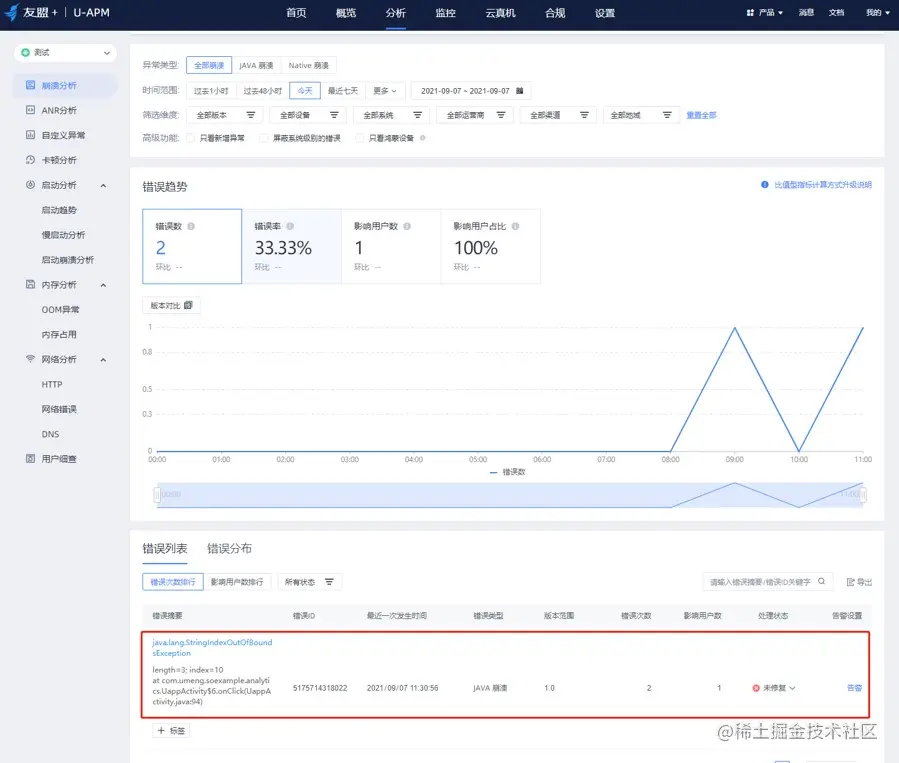Click info icon beside 错误数
The height and width of the screenshot is (763, 899).
pyautogui.click(x=191, y=226)
